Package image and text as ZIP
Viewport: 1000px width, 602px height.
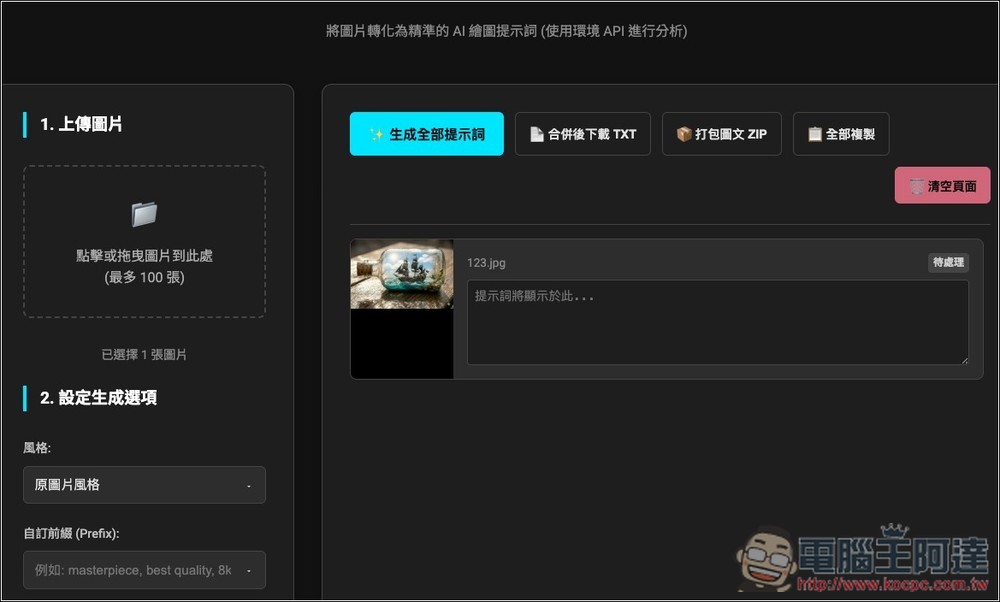(x=722, y=134)
